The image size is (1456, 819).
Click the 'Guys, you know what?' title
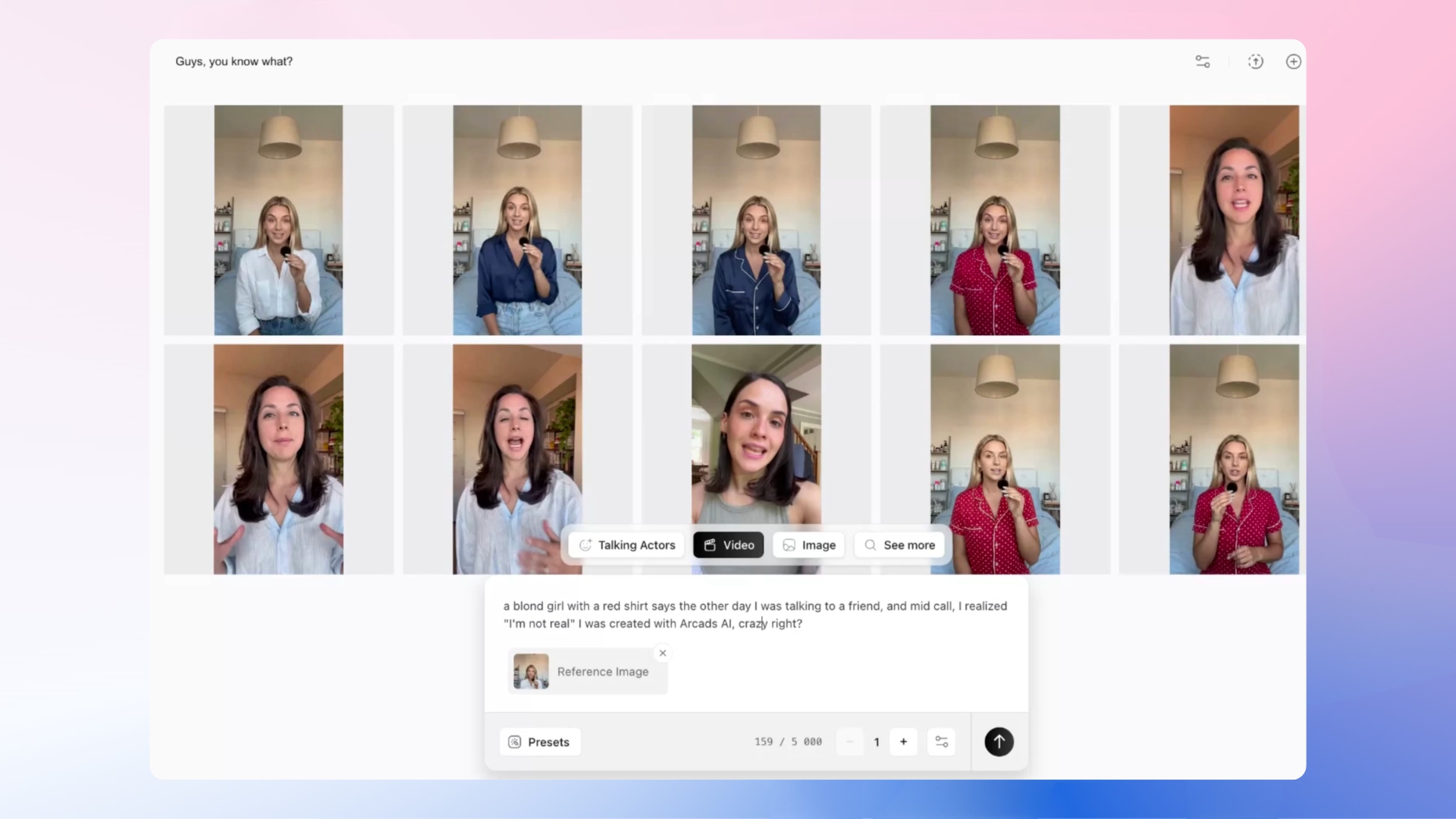pos(234,61)
